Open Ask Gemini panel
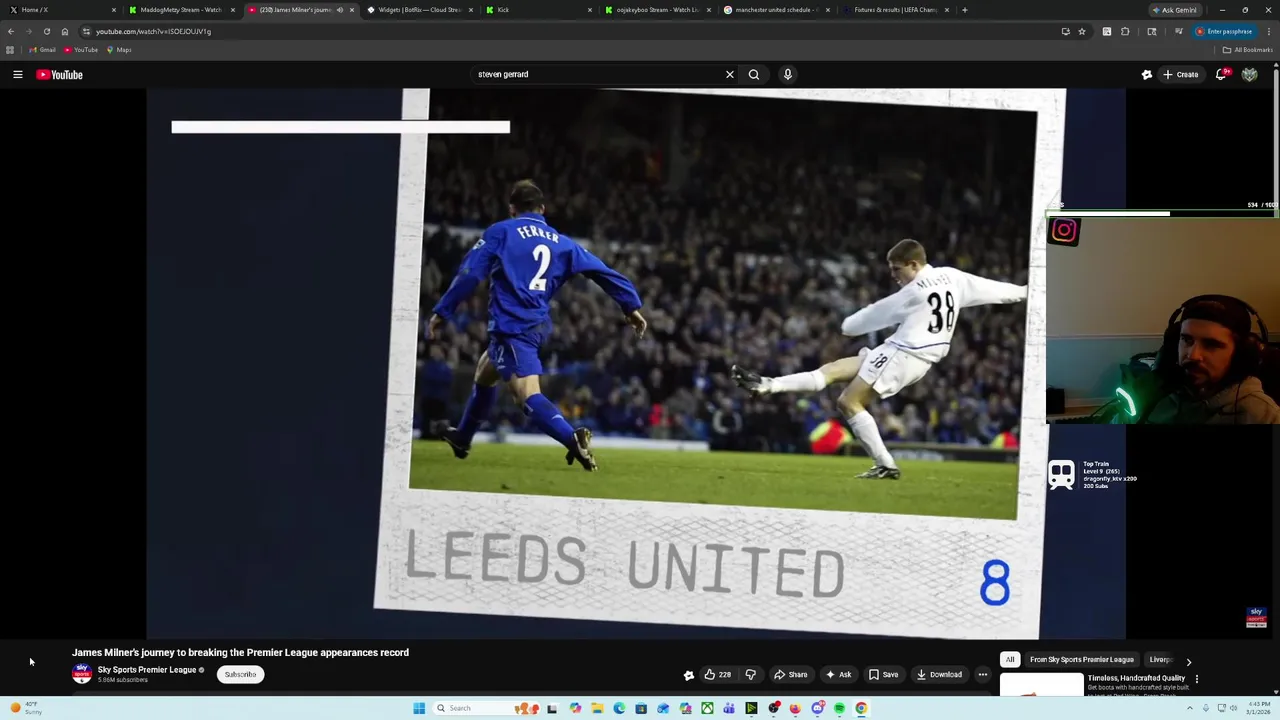The height and width of the screenshot is (720, 1280). pos(1174,10)
